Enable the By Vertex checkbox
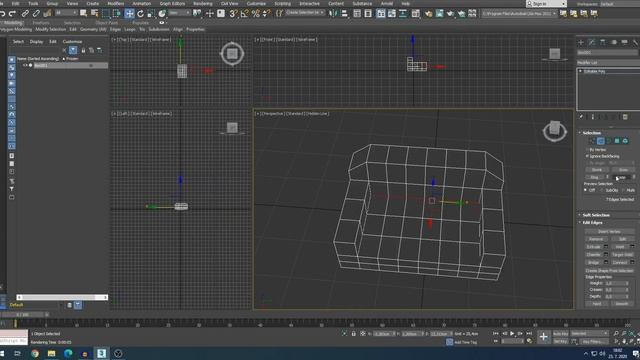This screenshot has height=360, width=640. 587,150
